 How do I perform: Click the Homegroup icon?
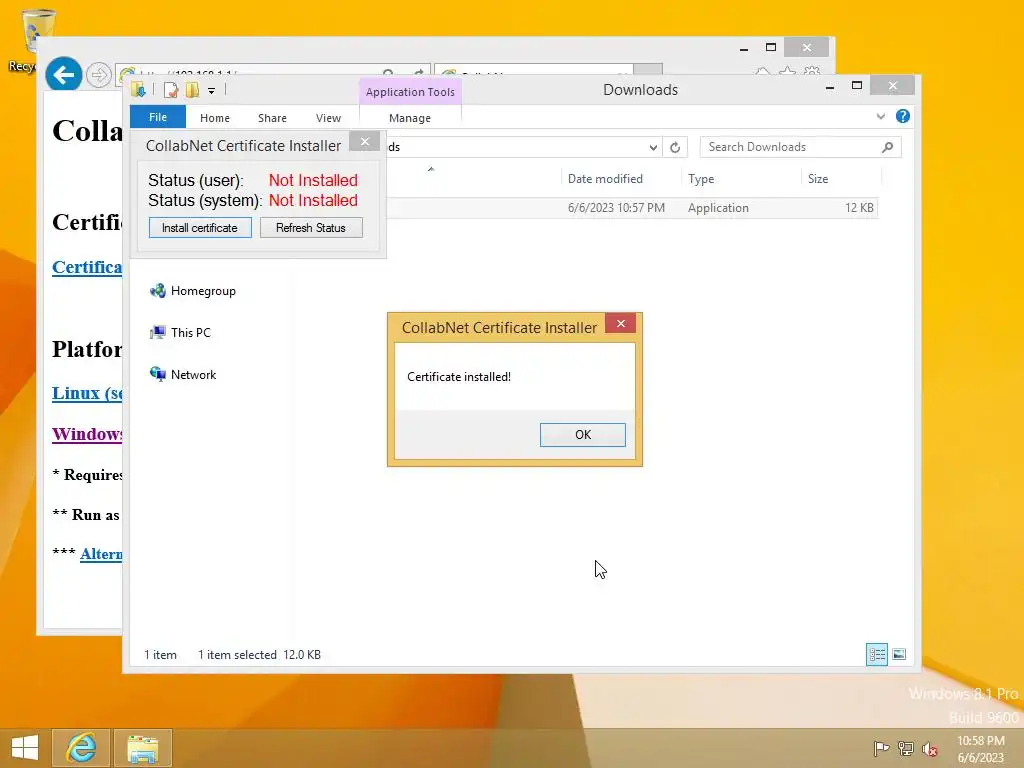(157, 291)
